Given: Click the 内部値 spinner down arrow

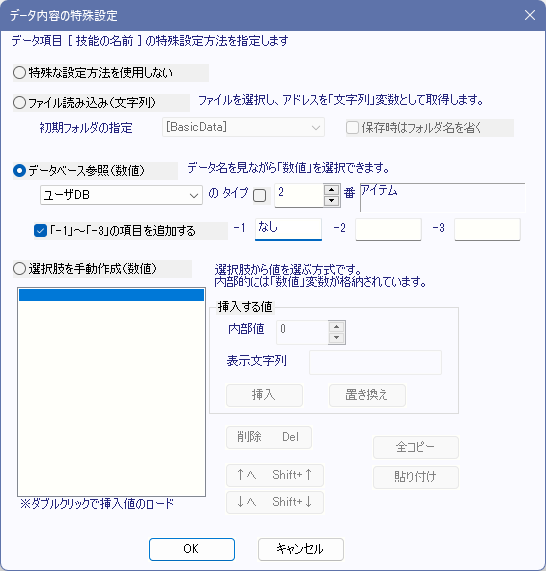Looking at the screenshot, I should [337, 338].
